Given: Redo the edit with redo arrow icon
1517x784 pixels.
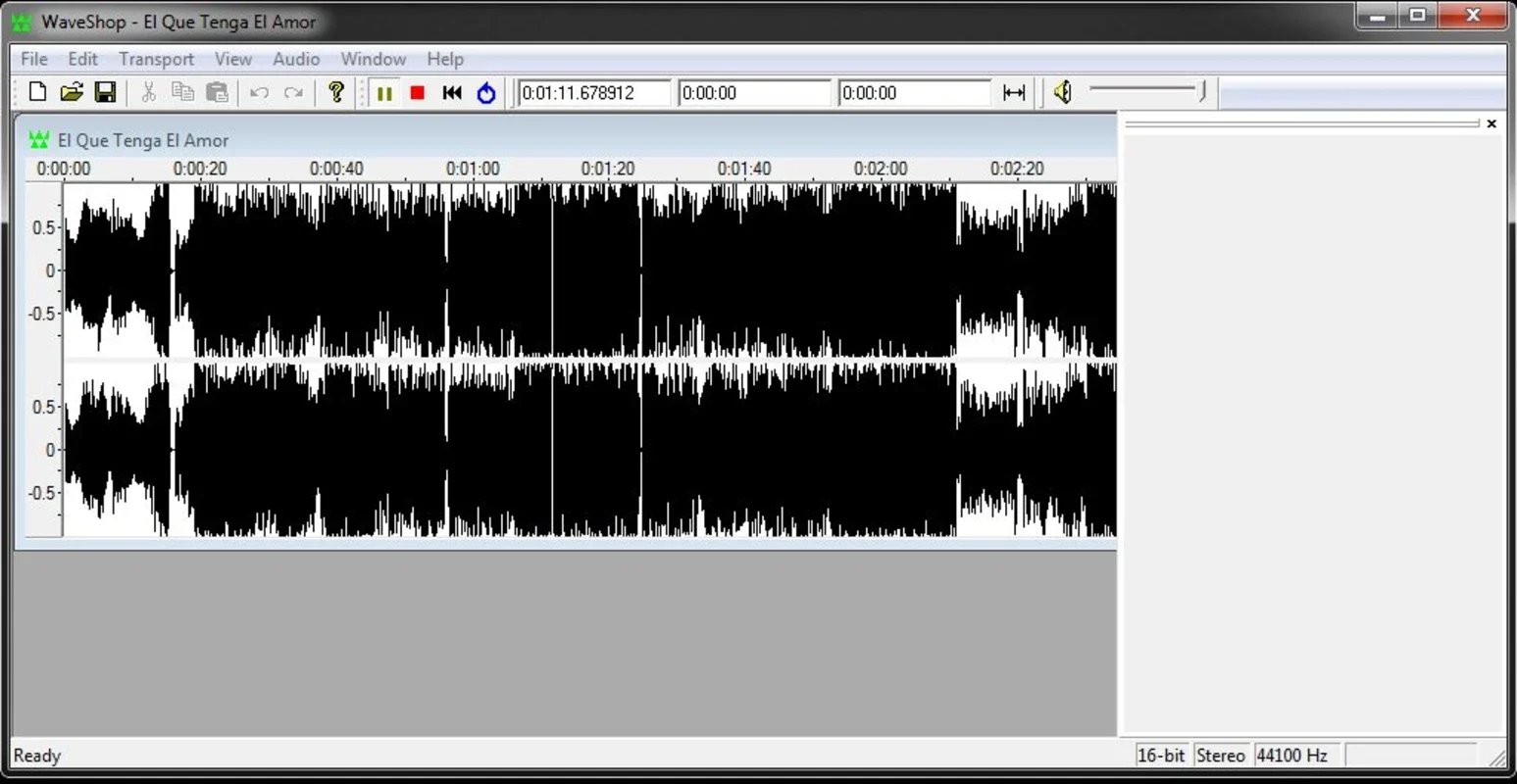Looking at the screenshot, I should 293,92.
